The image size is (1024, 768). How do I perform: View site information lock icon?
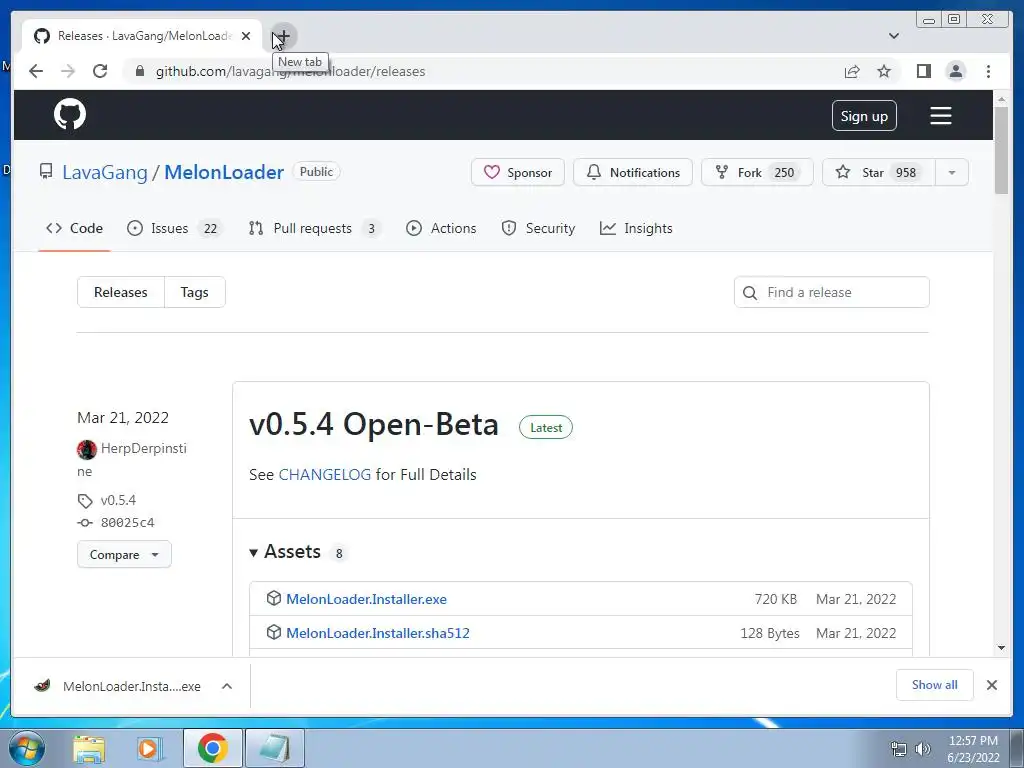coord(139,71)
